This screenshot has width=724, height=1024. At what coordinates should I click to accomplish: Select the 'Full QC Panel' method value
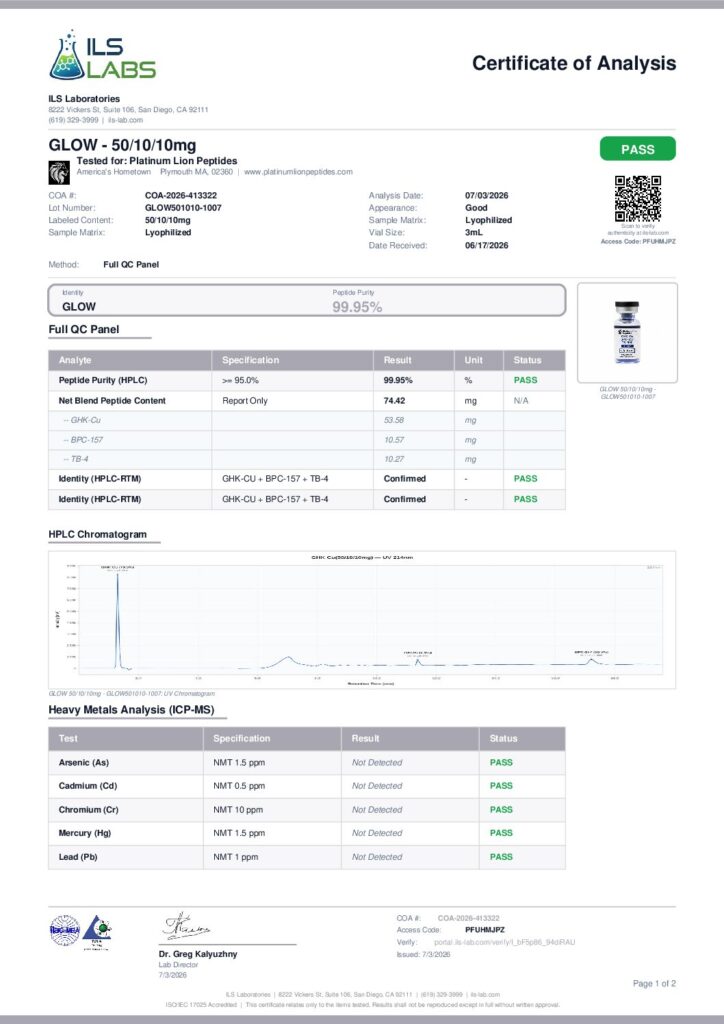pyautogui.click(x=131, y=264)
